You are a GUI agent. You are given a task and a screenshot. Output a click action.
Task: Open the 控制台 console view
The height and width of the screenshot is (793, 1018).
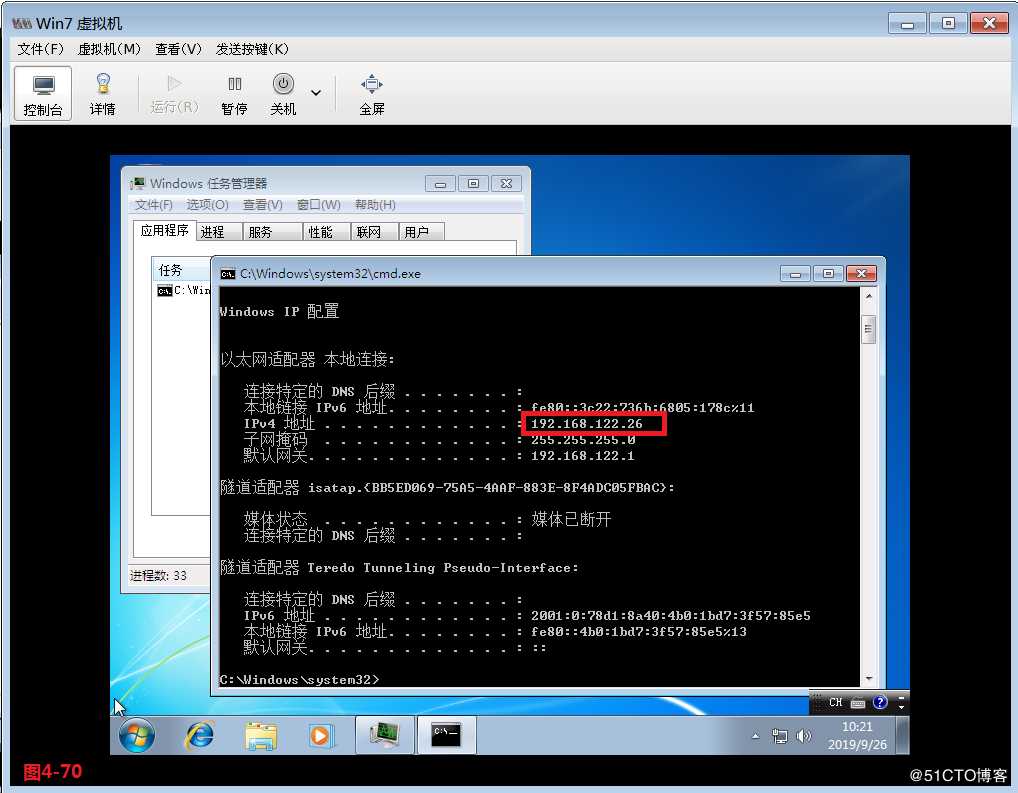click(43, 94)
